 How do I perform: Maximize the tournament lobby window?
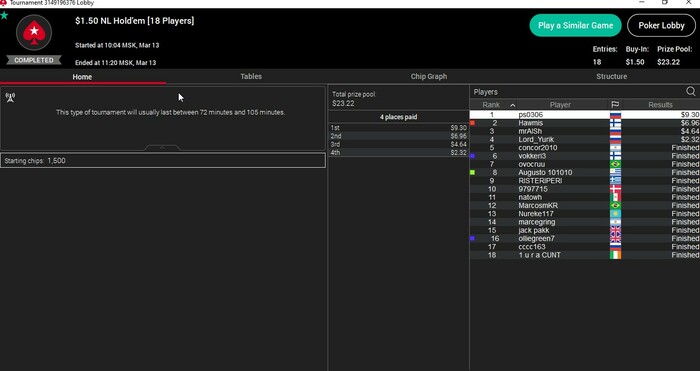point(665,2)
